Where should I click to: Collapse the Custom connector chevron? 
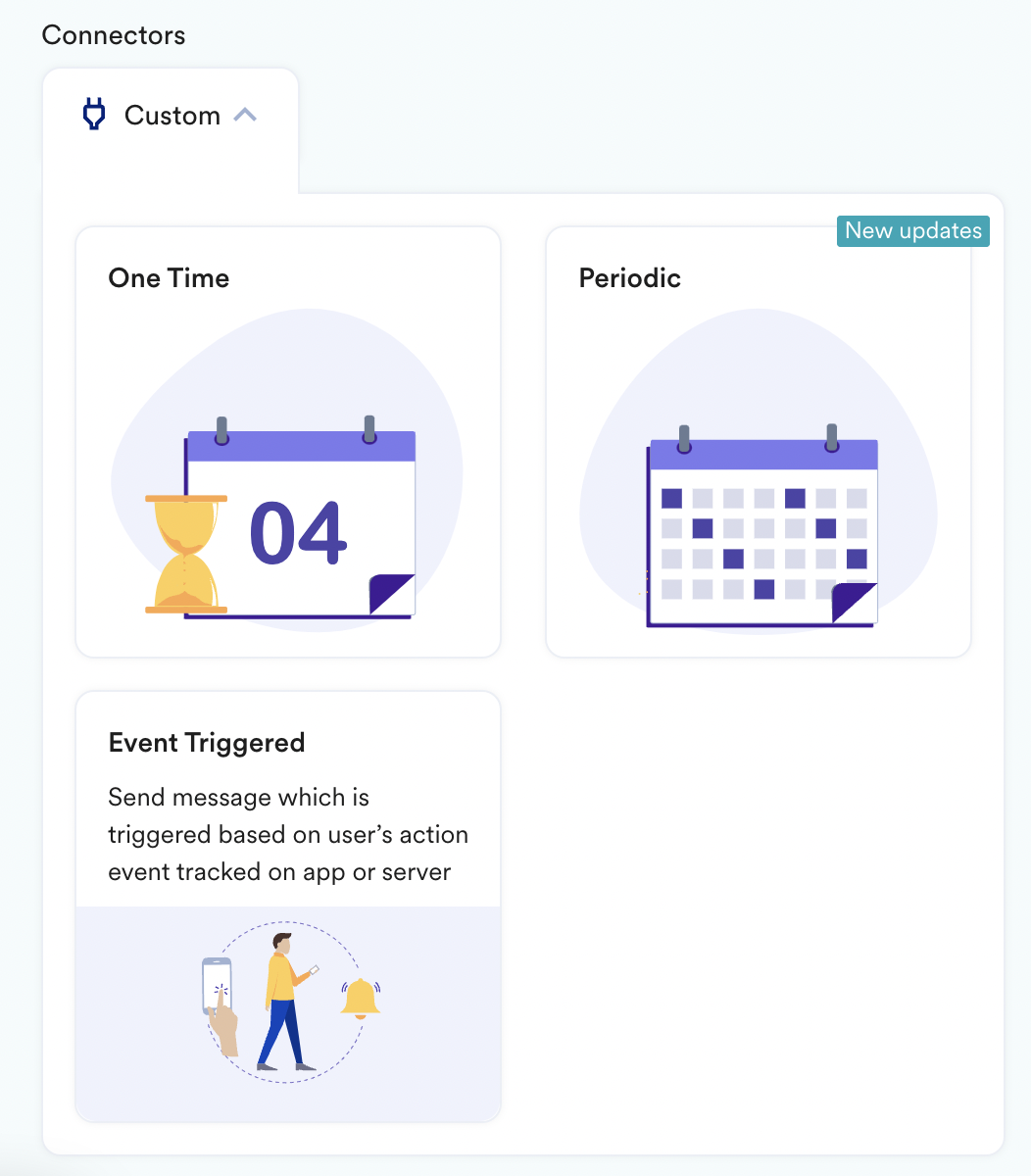pyautogui.click(x=245, y=116)
